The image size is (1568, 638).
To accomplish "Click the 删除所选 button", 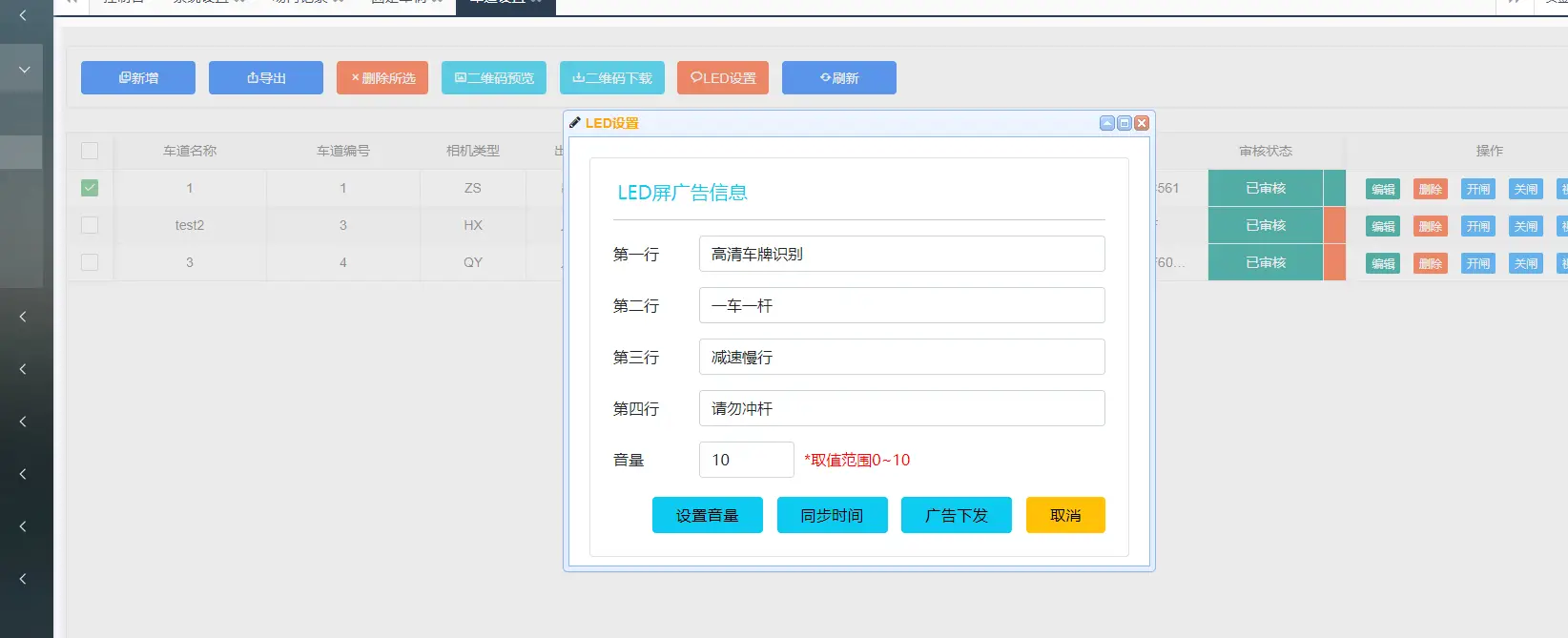I will tap(382, 78).
